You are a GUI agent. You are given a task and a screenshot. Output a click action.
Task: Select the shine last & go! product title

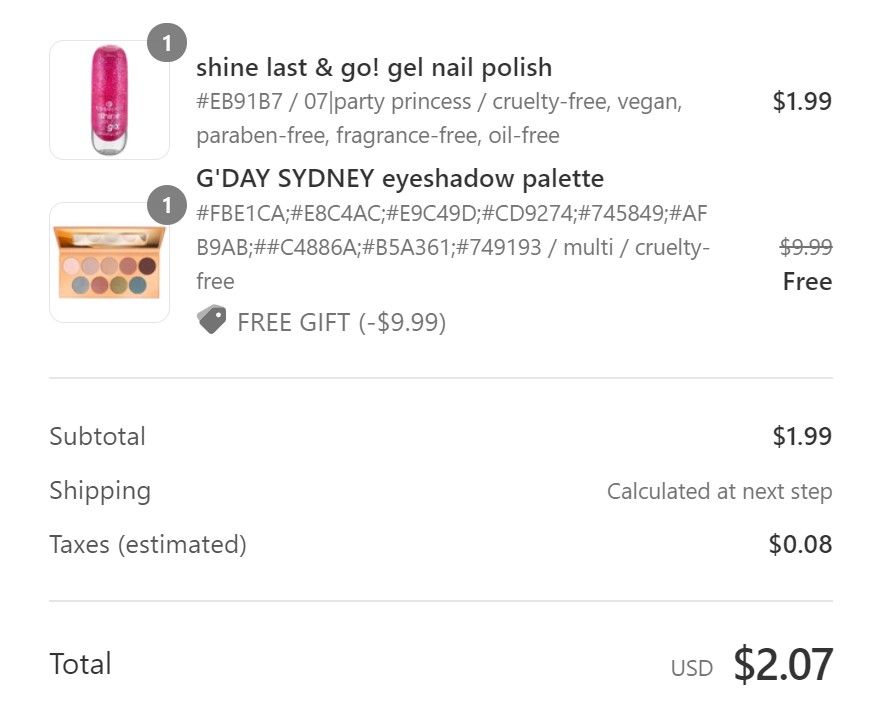pos(374,67)
